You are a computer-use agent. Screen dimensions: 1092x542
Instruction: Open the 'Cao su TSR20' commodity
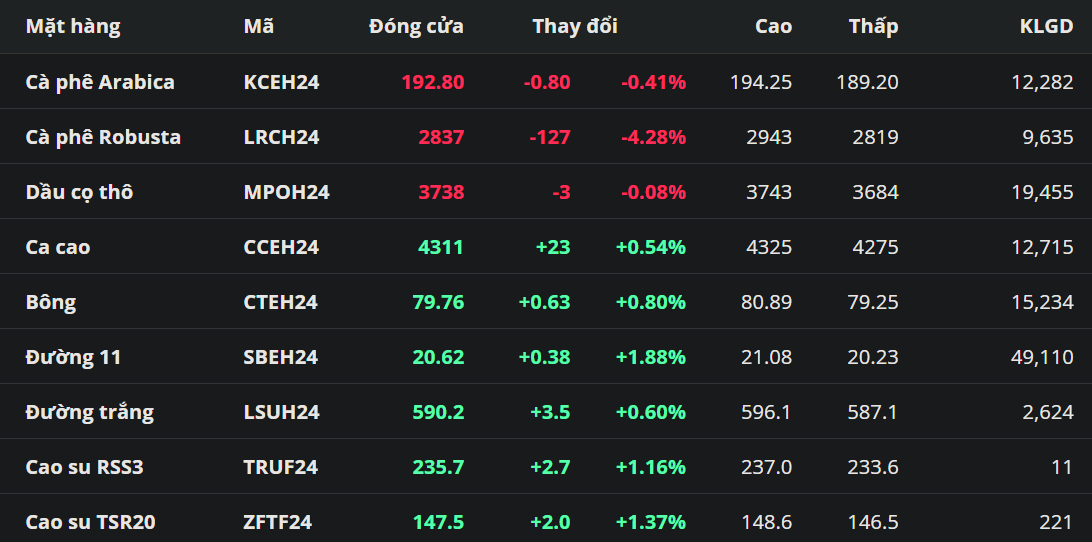click(x=90, y=522)
